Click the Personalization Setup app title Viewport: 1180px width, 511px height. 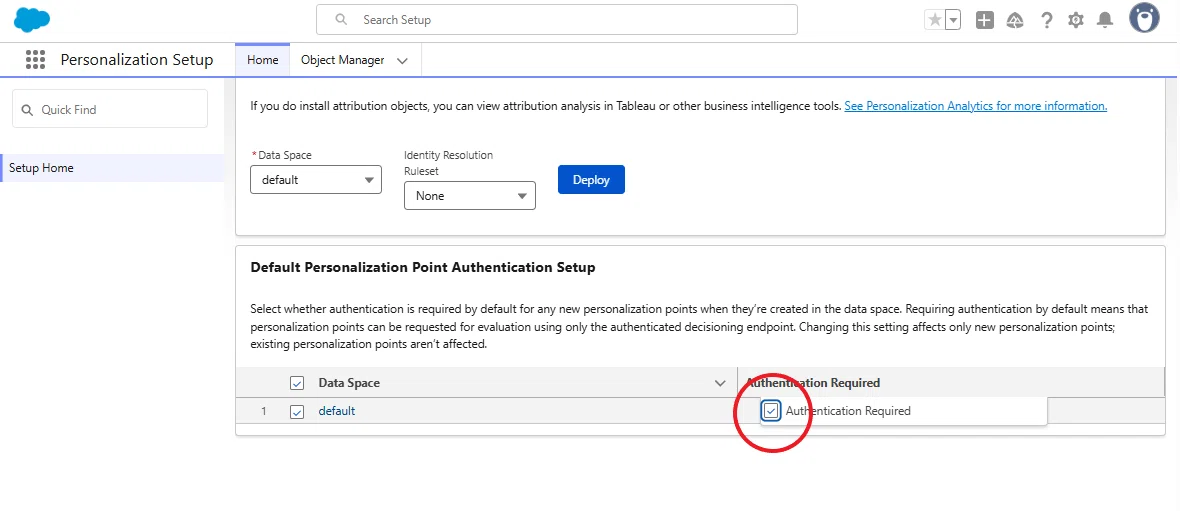[x=137, y=59]
